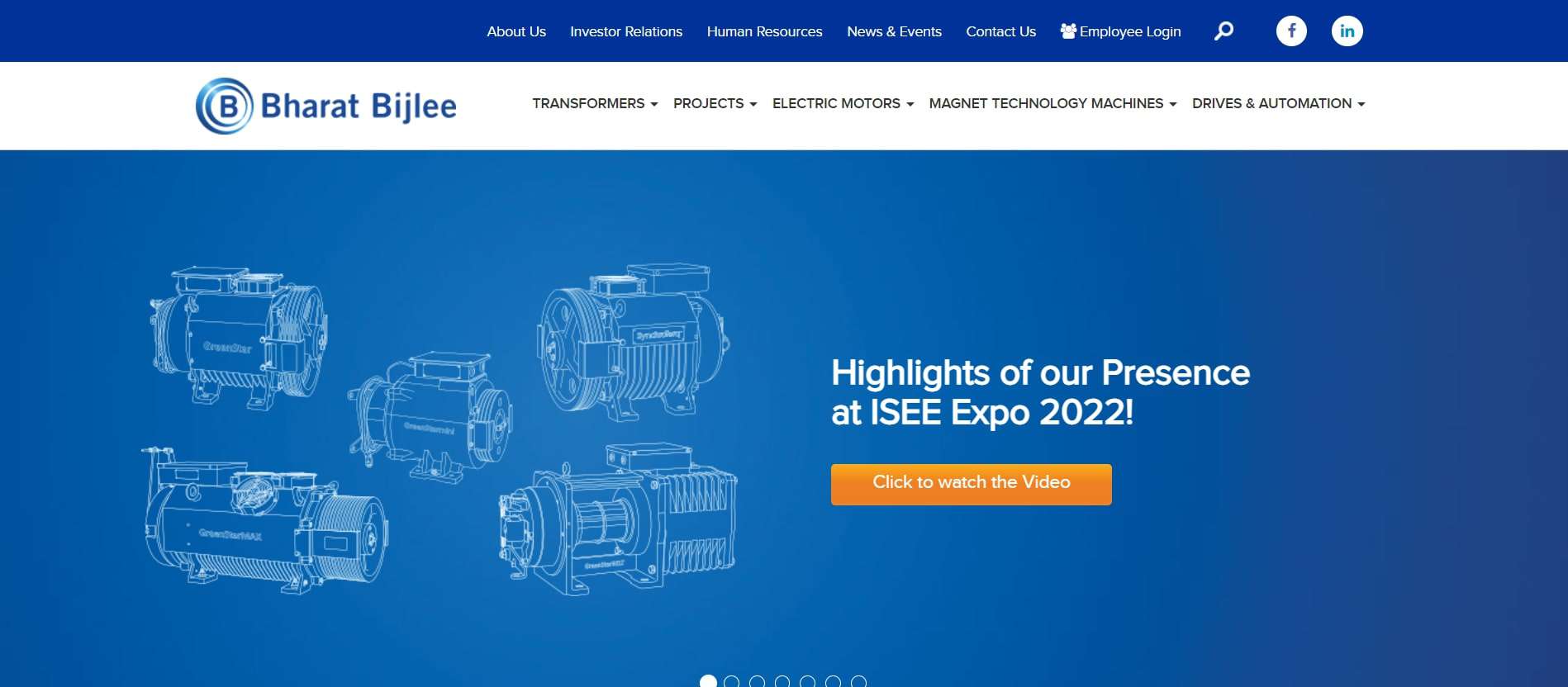Open the Drives & Automation dropdown
Image resolution: width=1568 pixels, height=687 pixels.
[x=1278, y=103]
